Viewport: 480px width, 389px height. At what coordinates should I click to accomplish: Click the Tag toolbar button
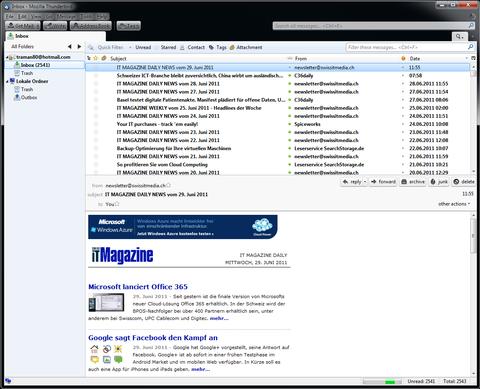[x=129, y=25]
